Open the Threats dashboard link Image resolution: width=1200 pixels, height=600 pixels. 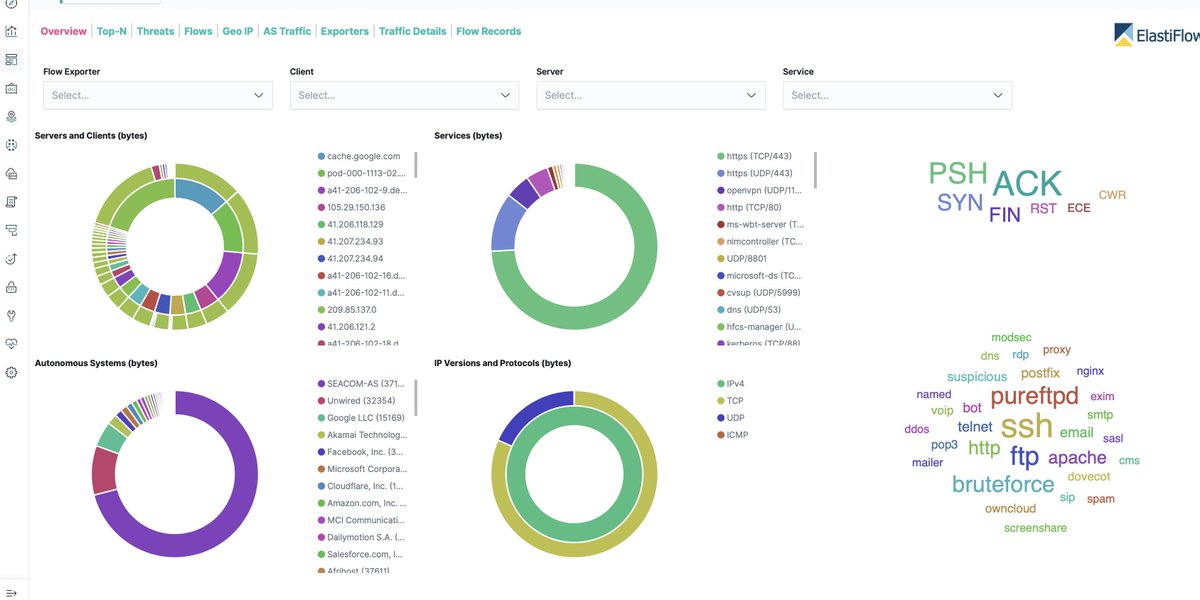pyautogui.click(x=155, y=31)
